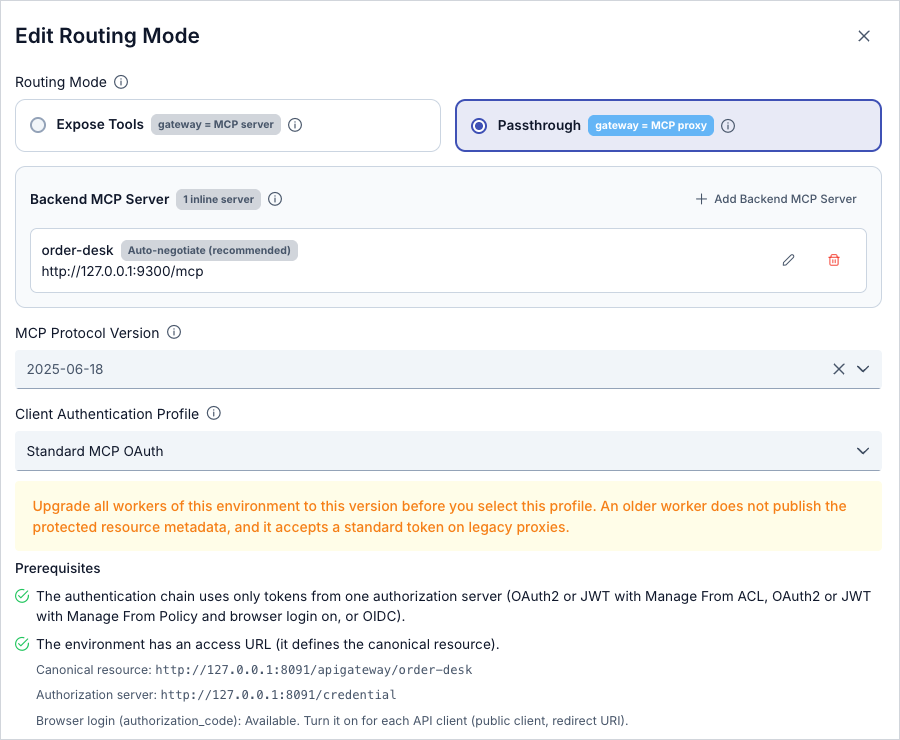900x740 pixels.
Task: Open info icon next to Passthrough
Action: tap(728, 126)
